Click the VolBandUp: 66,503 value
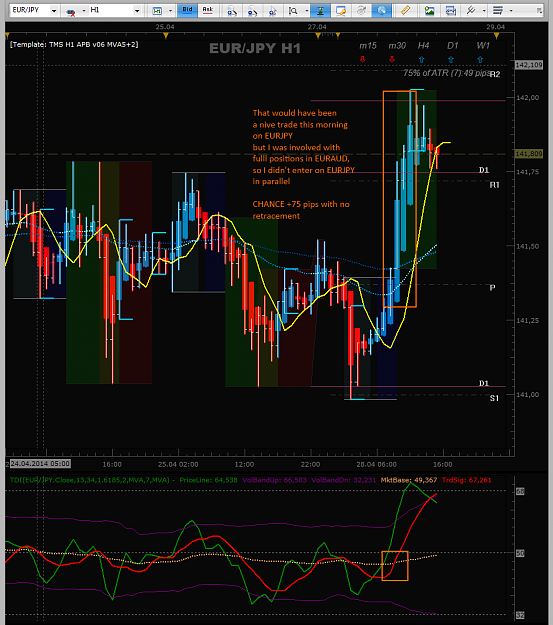 pos(274,480)
